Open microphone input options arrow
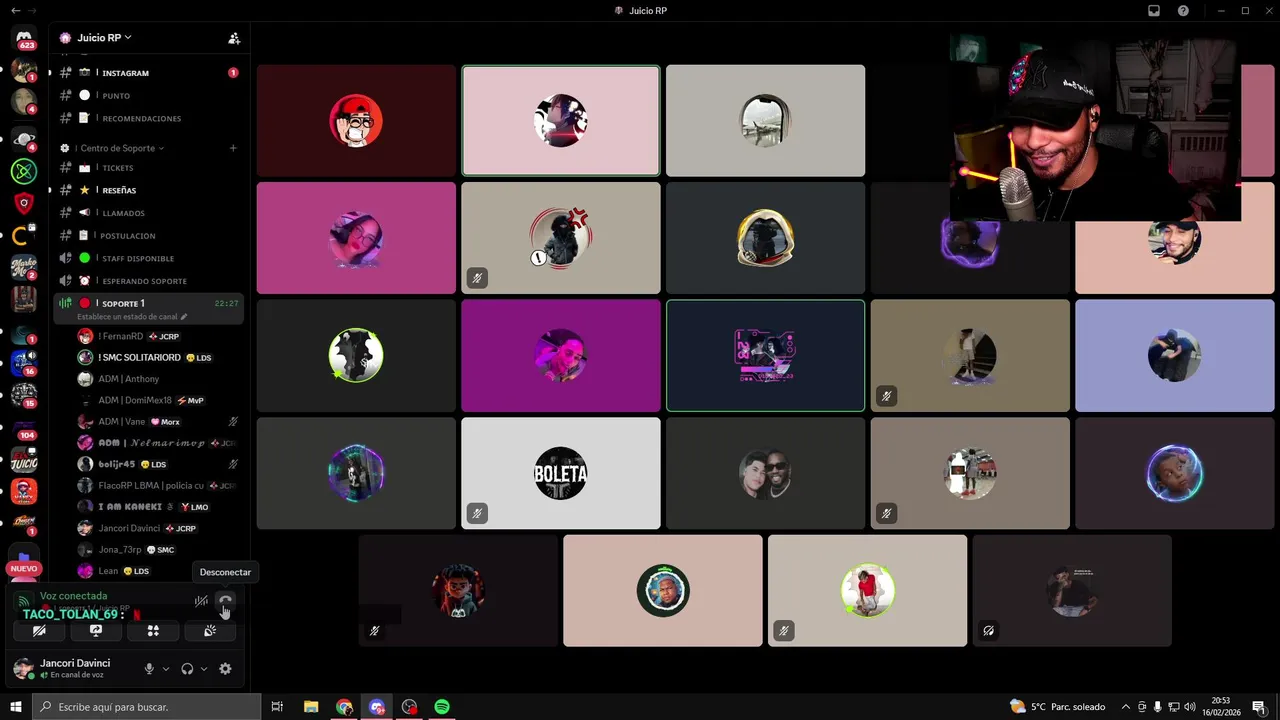The height and width of the screenshot is (720, 1280). tap(166, 668)
